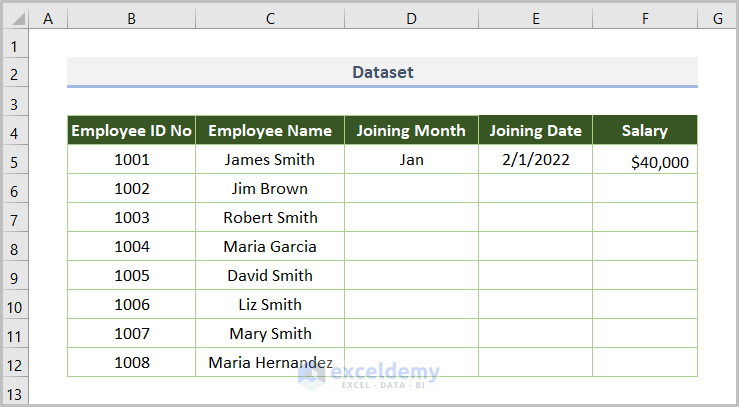Select row 9 header
Image resolution: width=739 pixels, height=407 pixels.
click(x=15, y=276)
